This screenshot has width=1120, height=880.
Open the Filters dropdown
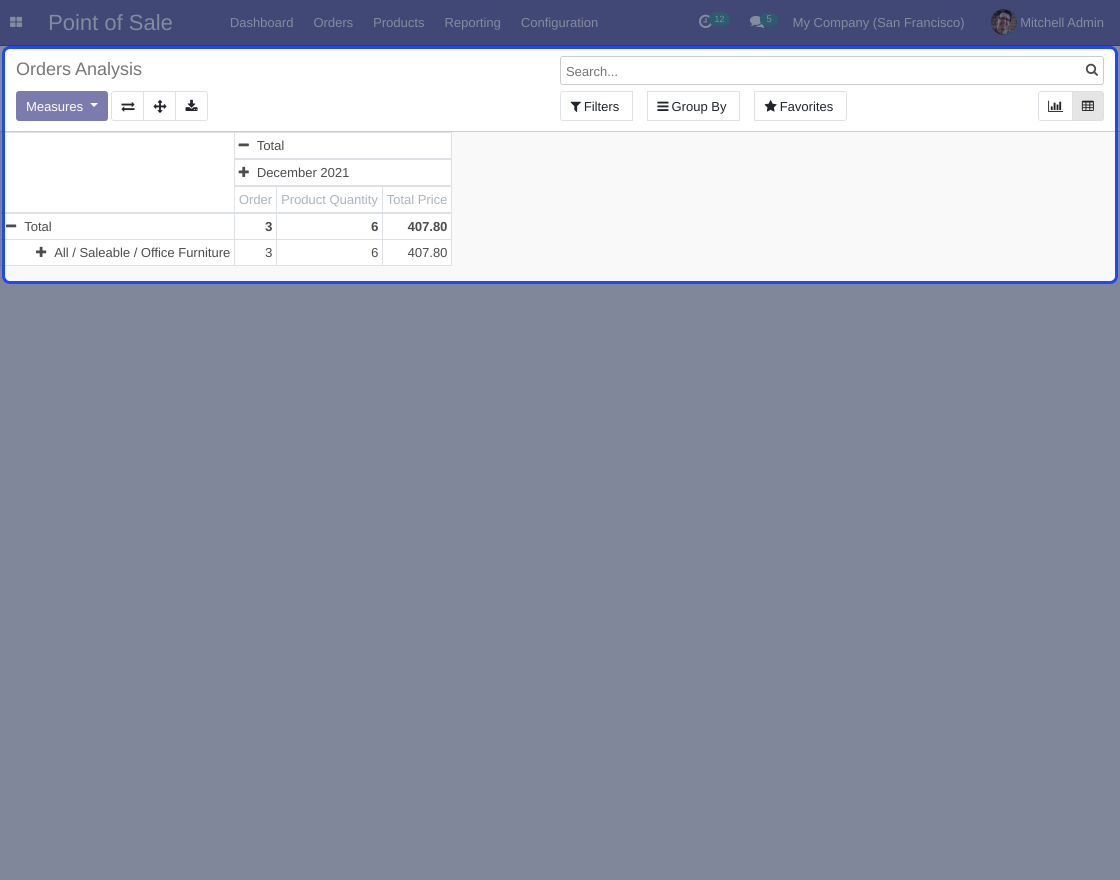[596, 106]
